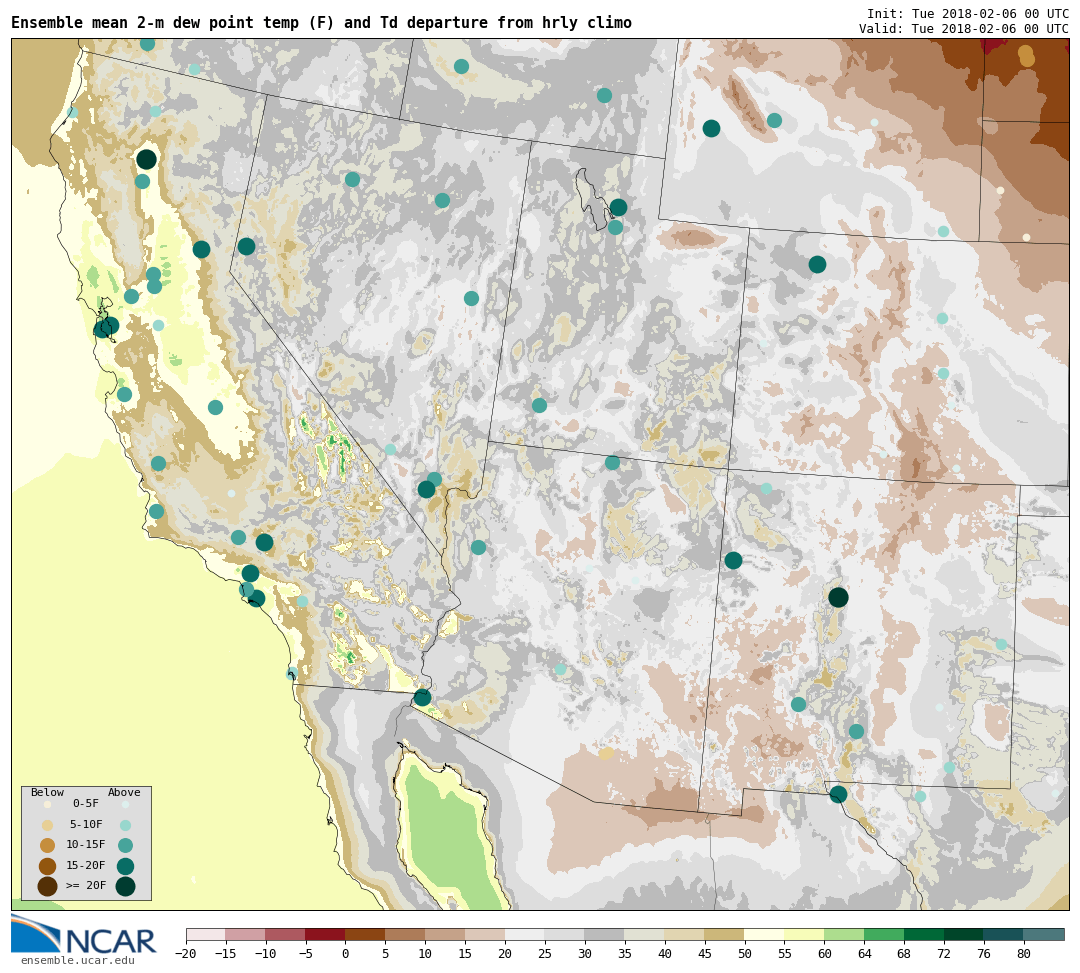Click the 'Above' legend column heading
The height and width of the screenshot is (973, 1080).
(124, 793)
